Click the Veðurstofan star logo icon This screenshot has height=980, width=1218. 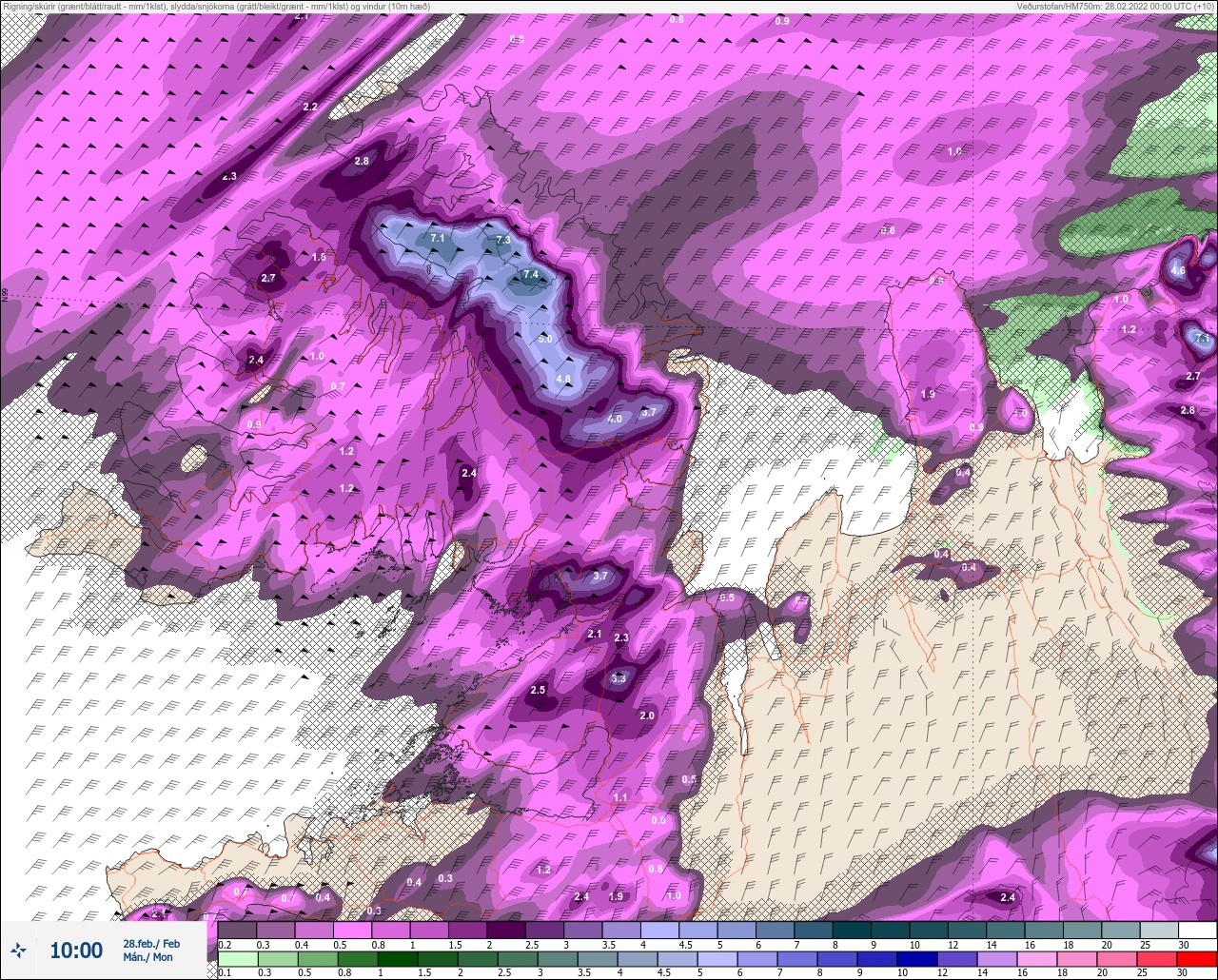pyautogui.click(x=18, y=950)
